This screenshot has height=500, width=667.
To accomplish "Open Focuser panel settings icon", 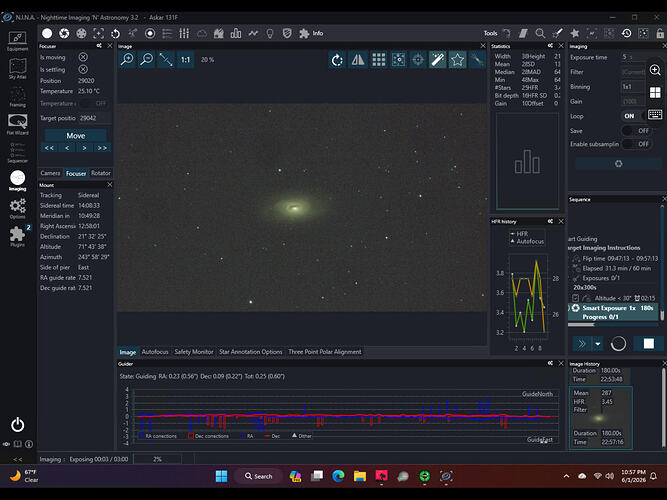I will click(99, 46).
